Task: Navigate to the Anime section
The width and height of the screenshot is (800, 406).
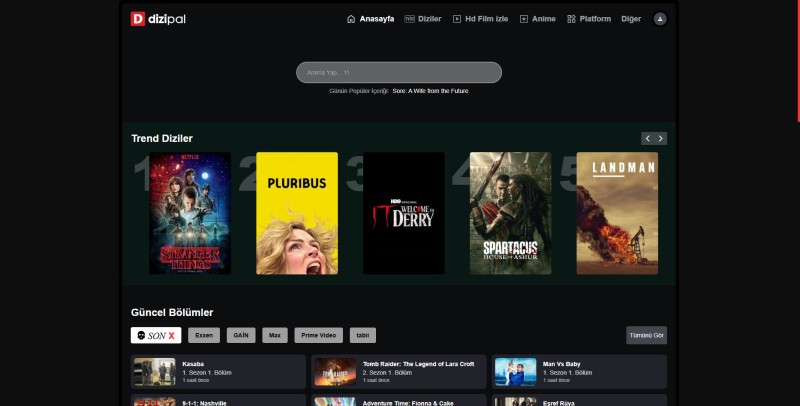Action: pyautogui.click(x=538, y=19)
